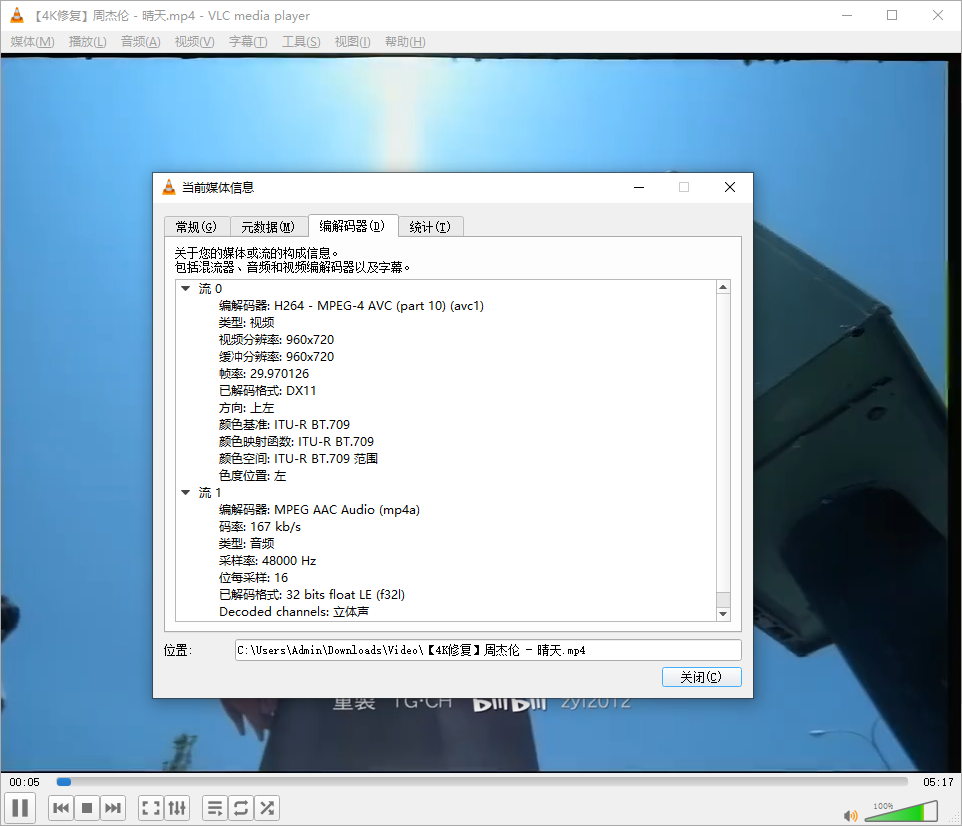Select the 方向: 上左 row
Screen dimensions: 962x826
tap(247, 408)
